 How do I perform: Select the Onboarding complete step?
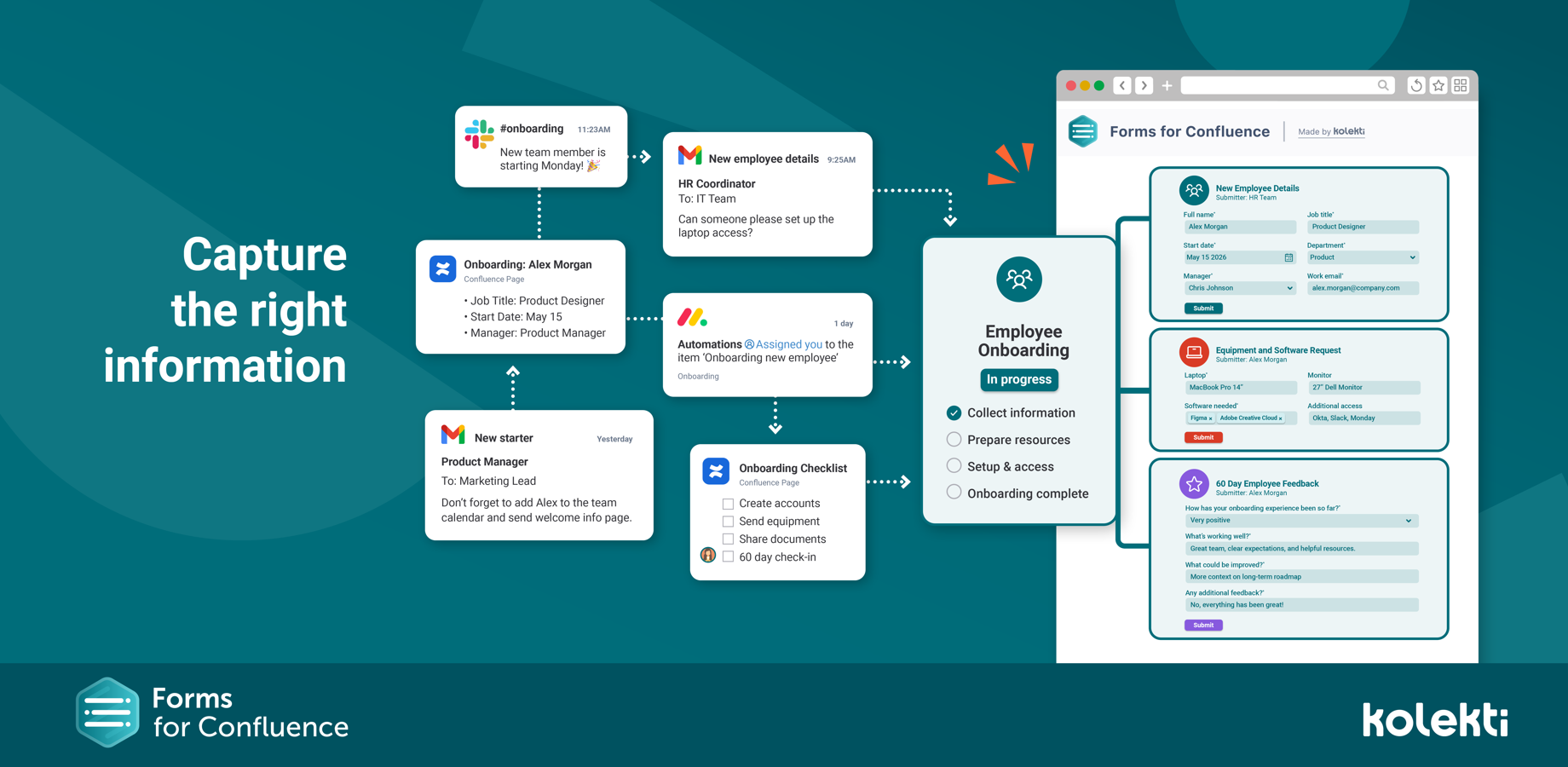click(x=954, y=493)
